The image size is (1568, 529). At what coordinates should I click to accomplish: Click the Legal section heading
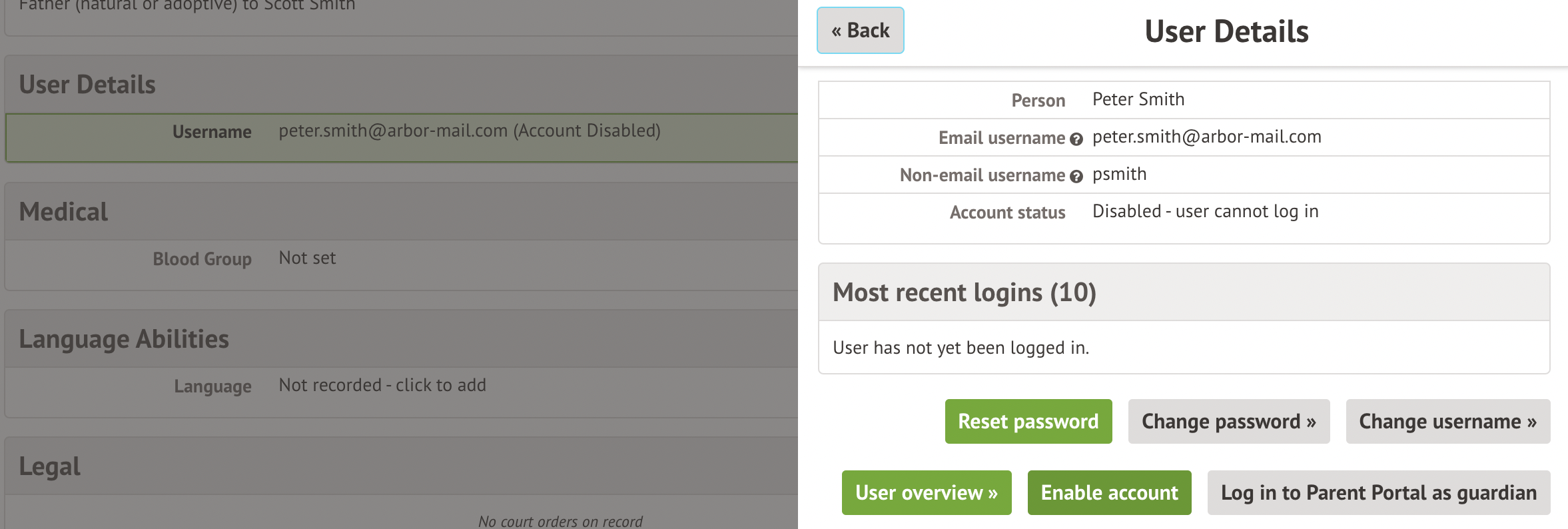pyautogui.click(x=49, y=466)
